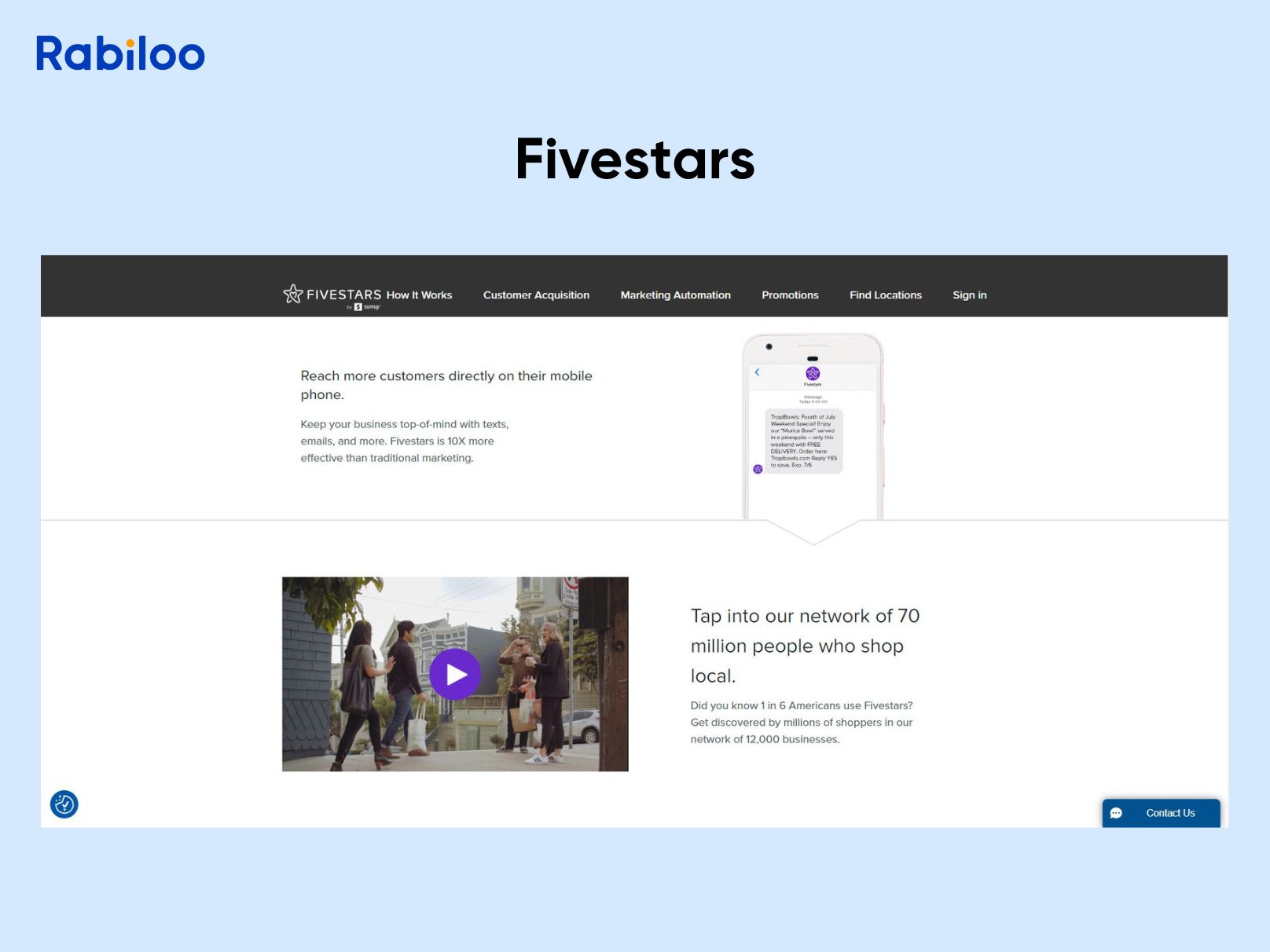
Task: Click the Sign in link
Action: pyautogui.click(x=969, y=295)
